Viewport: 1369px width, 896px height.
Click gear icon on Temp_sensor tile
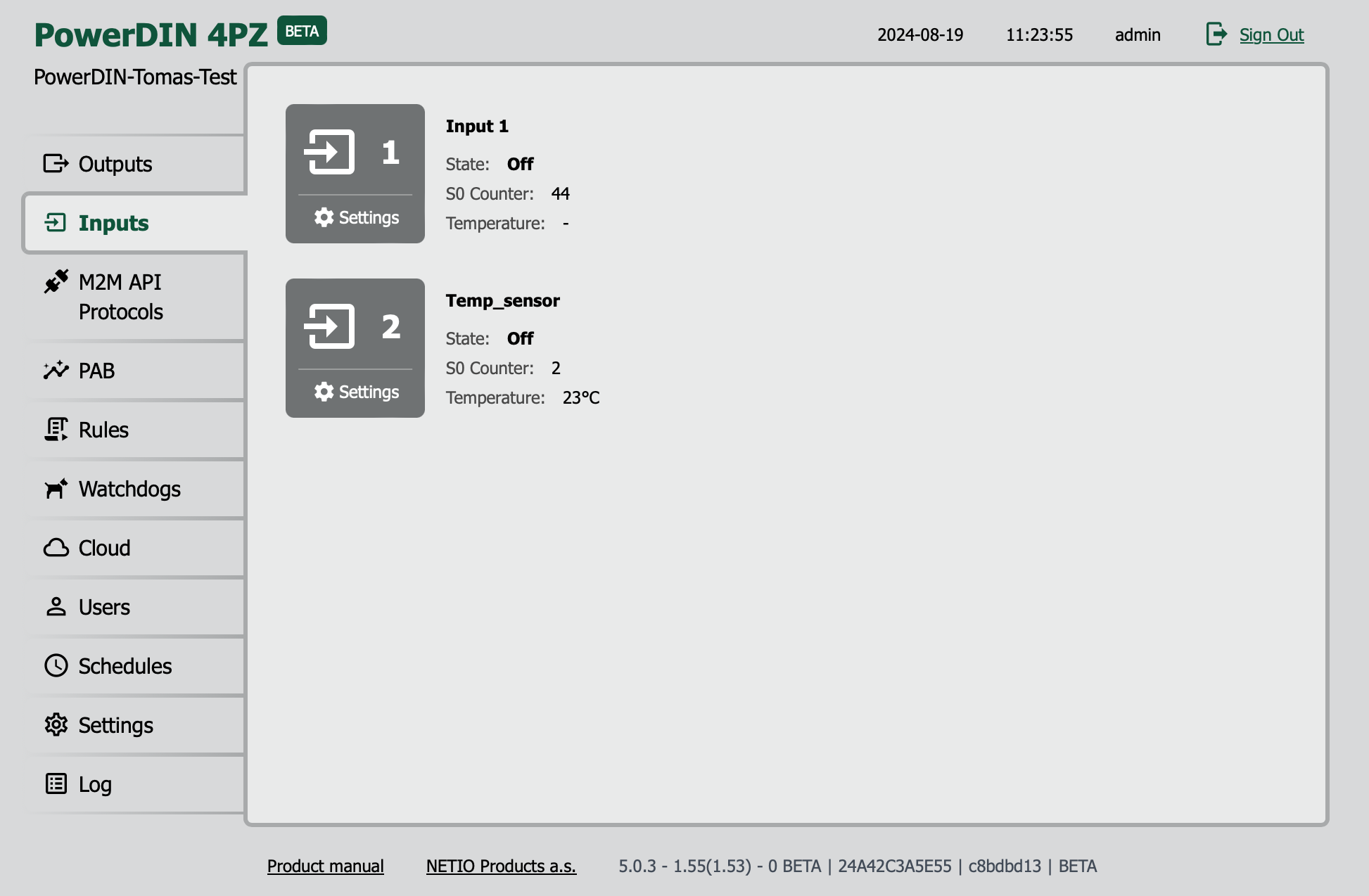[324, 392]
